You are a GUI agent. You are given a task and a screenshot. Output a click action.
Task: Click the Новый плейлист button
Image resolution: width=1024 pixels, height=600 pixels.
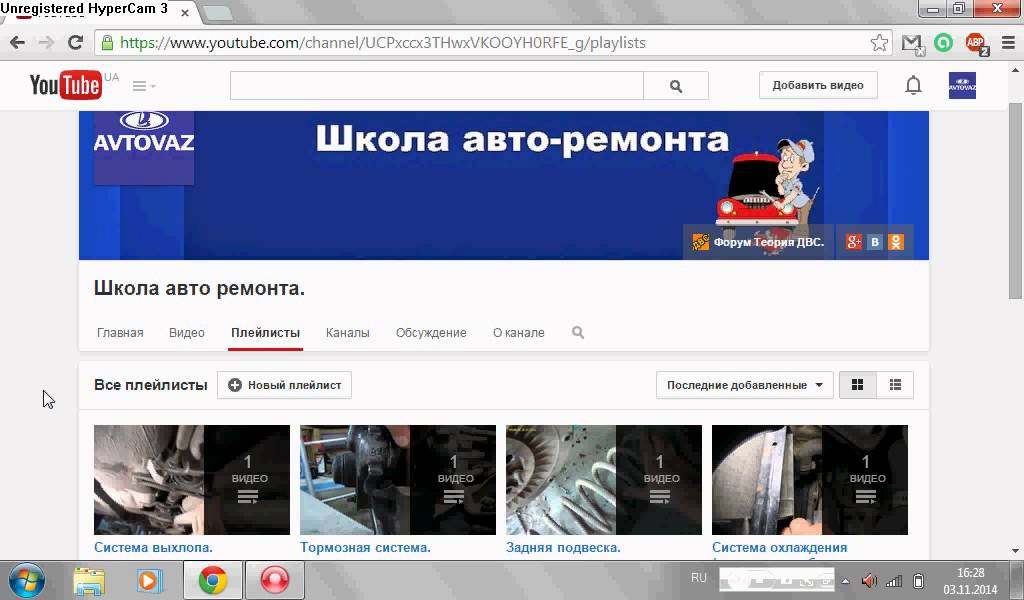[284, 385]
